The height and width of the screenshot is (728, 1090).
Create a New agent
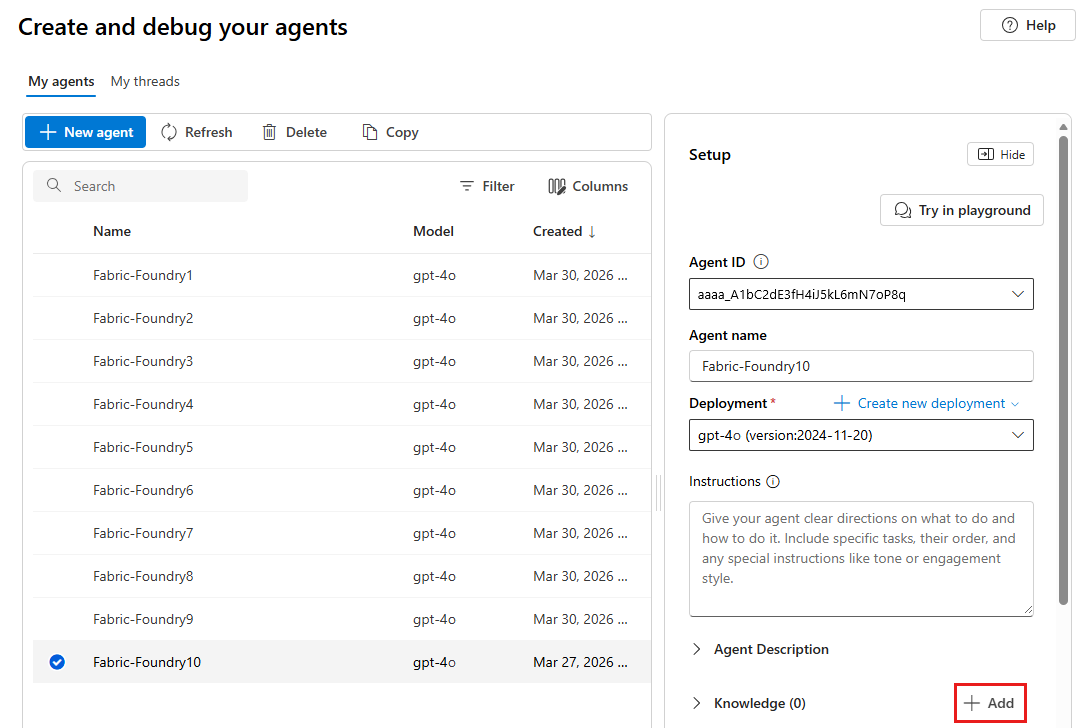coord(86,132)
